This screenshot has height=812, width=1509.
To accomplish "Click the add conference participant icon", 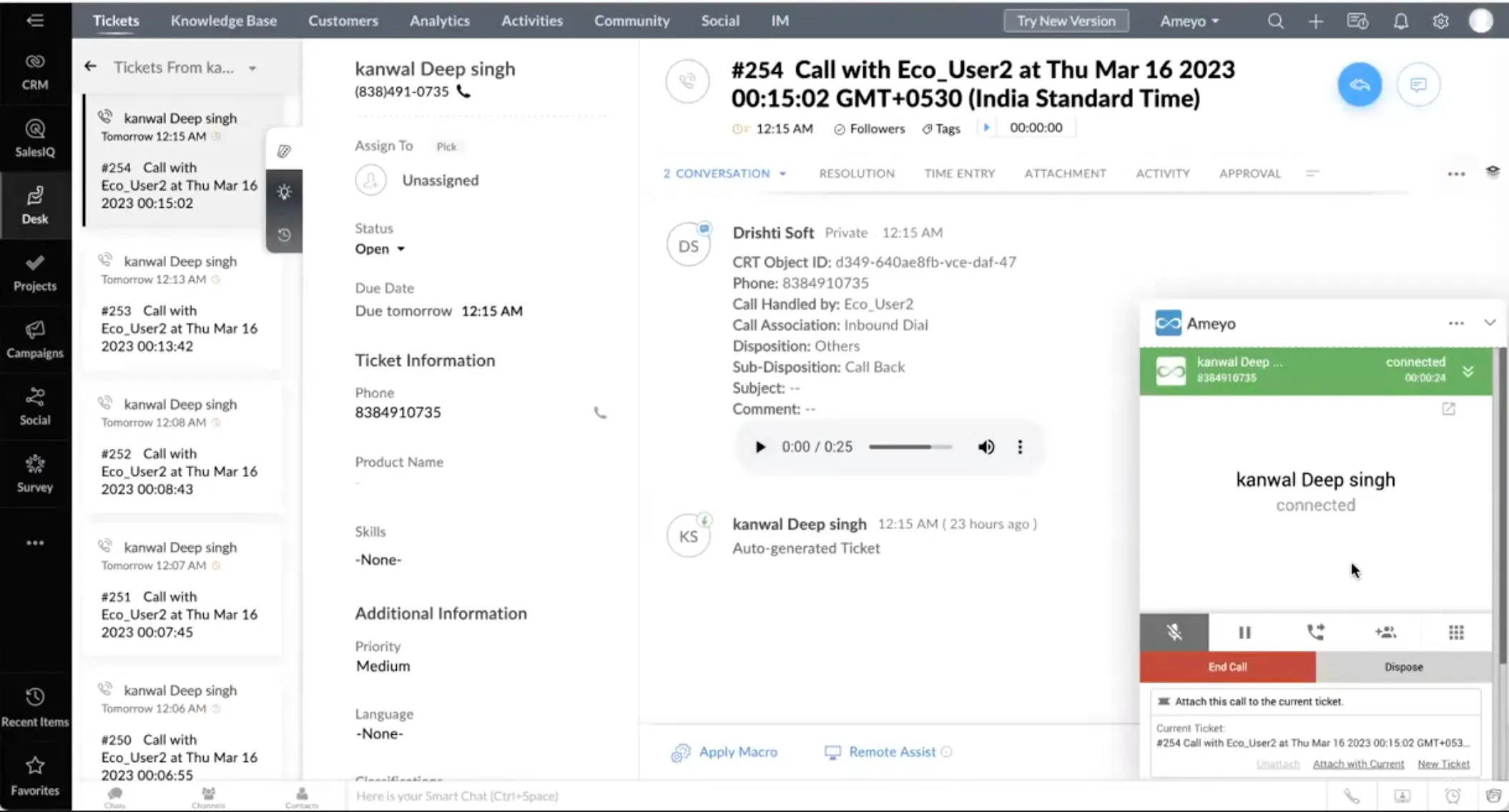I will click(1385, 632).
